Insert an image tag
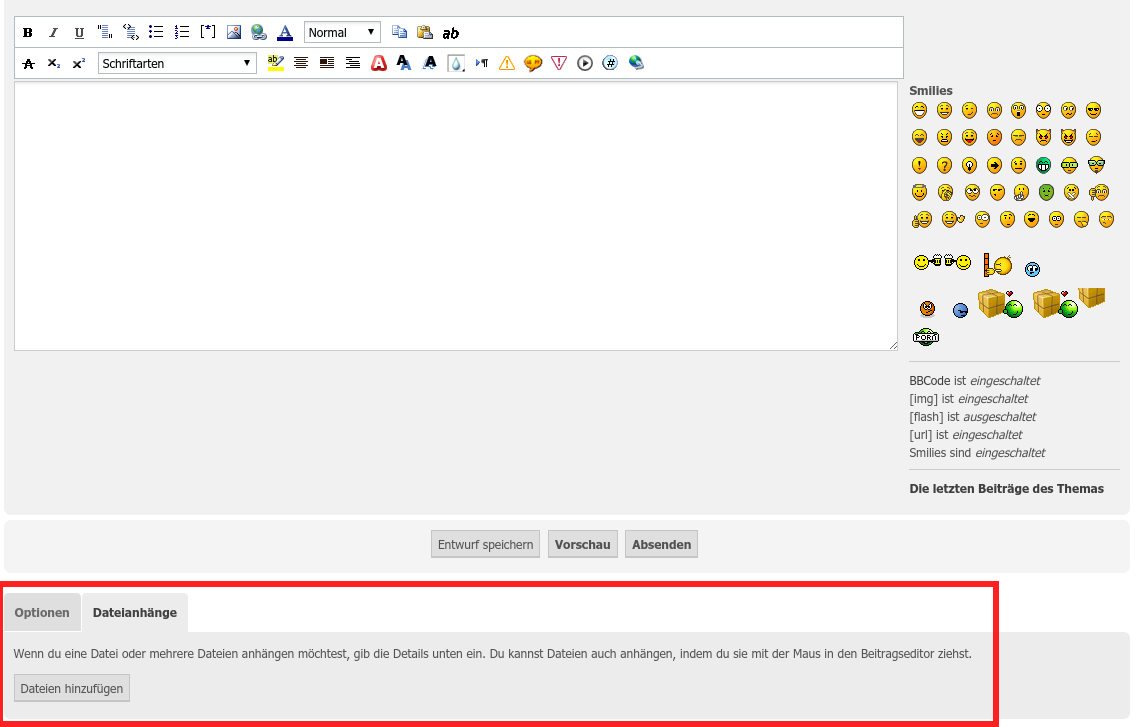1136x727 pixels. pyautogui.click(x=234, y=32)
